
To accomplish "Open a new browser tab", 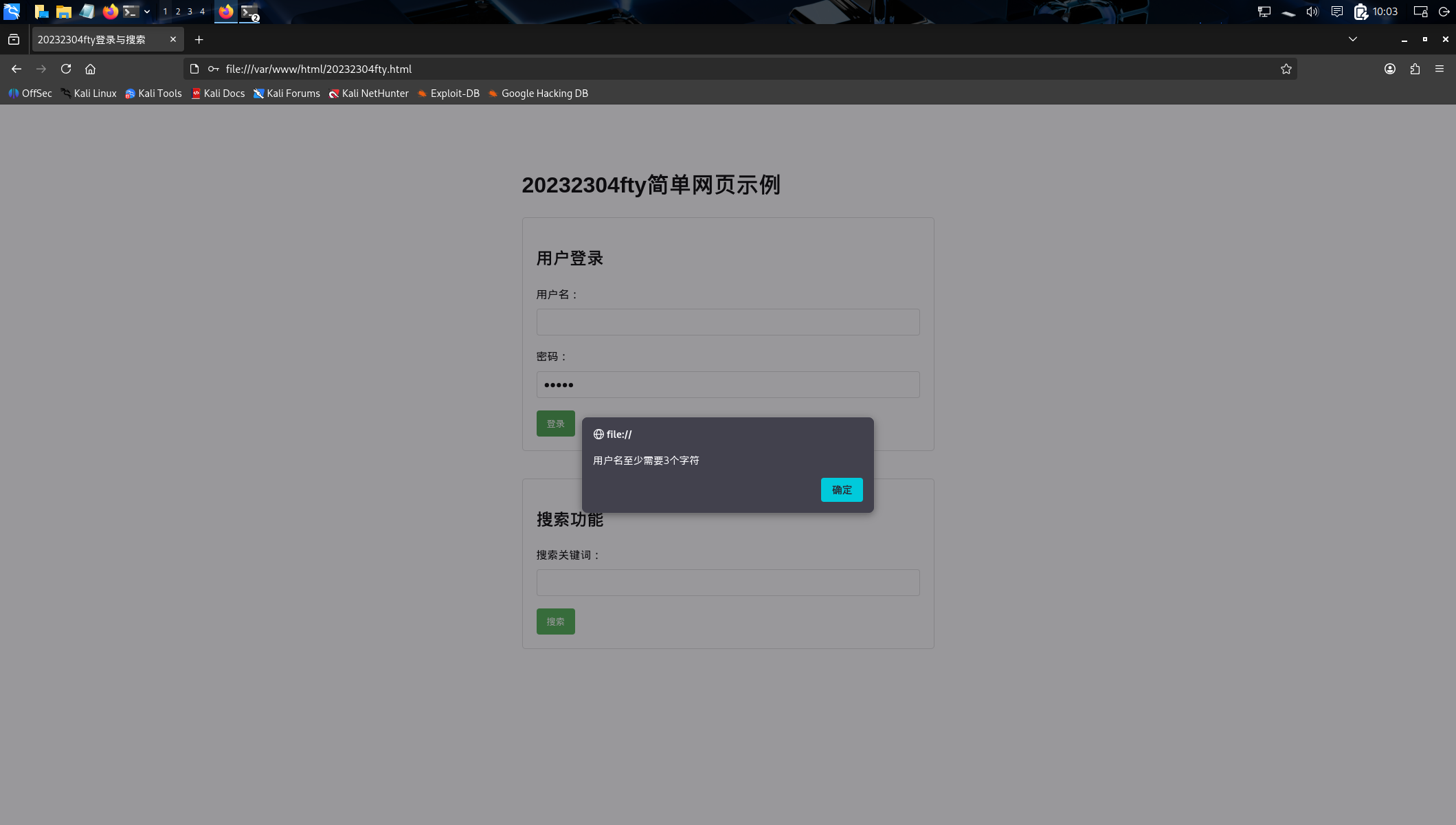I will click(x=199, y=39).
